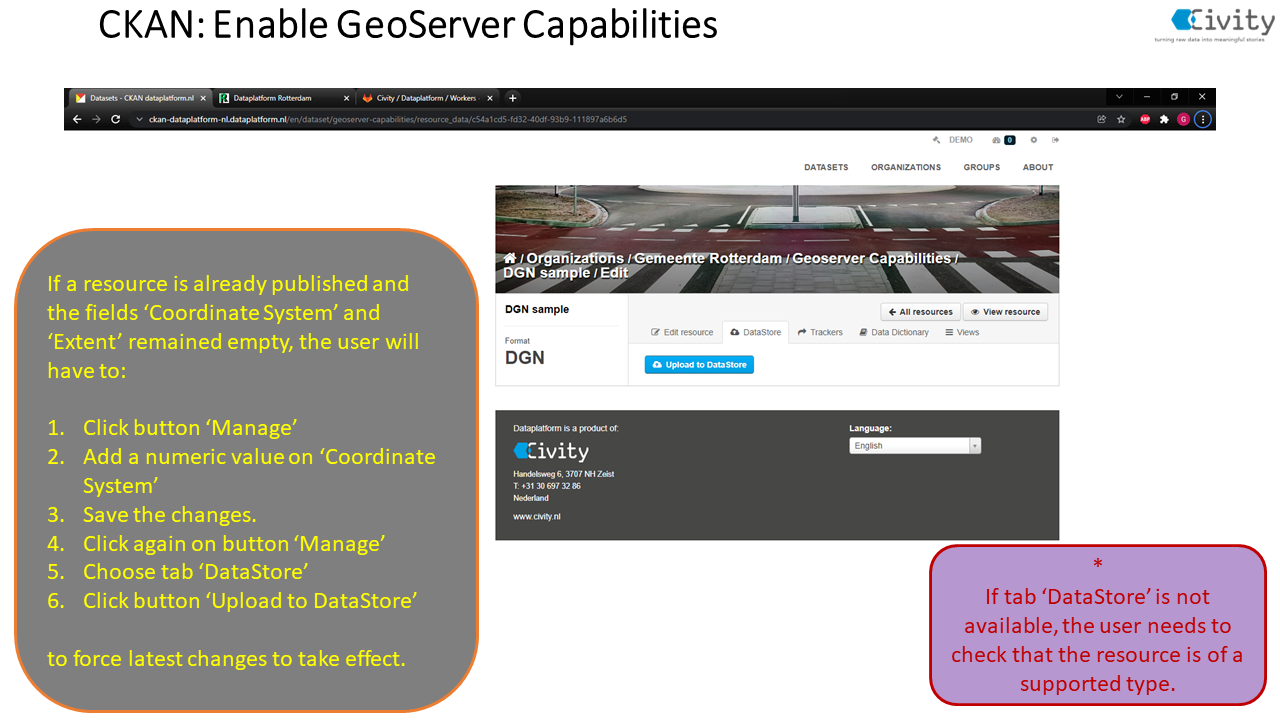
Task: Close the Dataplatform Rotterdam browser tab
Action: [x=346, y=98]
